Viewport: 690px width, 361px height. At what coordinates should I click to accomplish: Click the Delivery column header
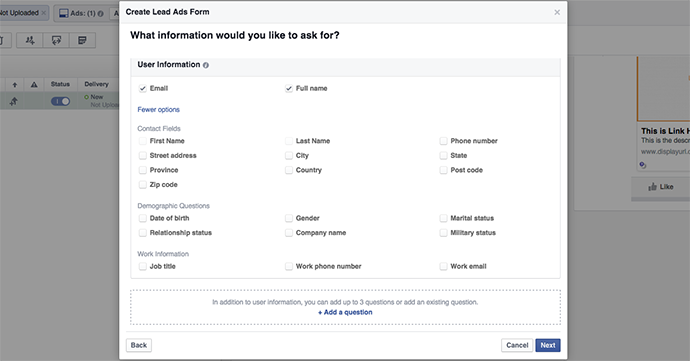tap(96, 84)
